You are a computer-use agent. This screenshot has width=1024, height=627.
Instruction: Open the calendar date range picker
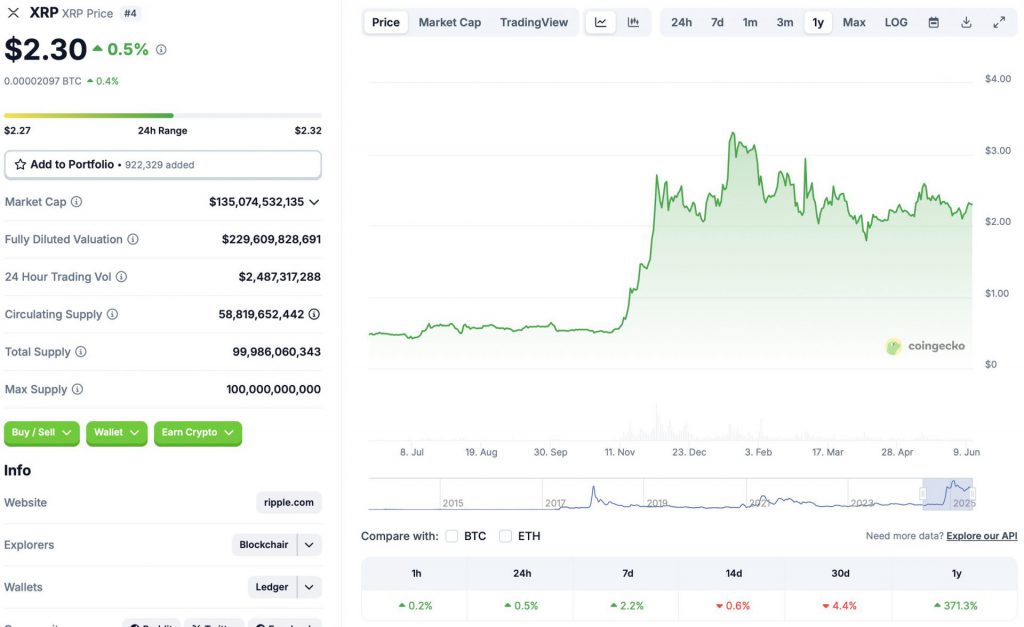coord(934,22)
